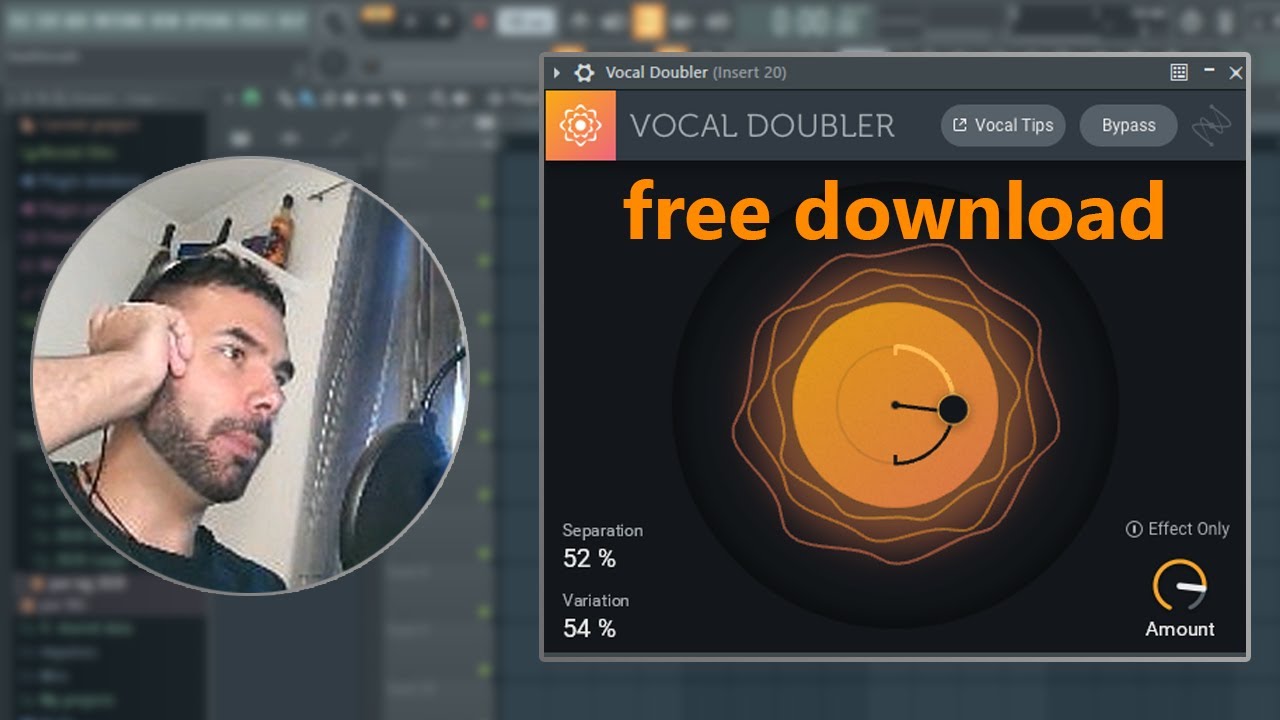
Task: Click the iZotope signature logo
Action: point(1212,126)
